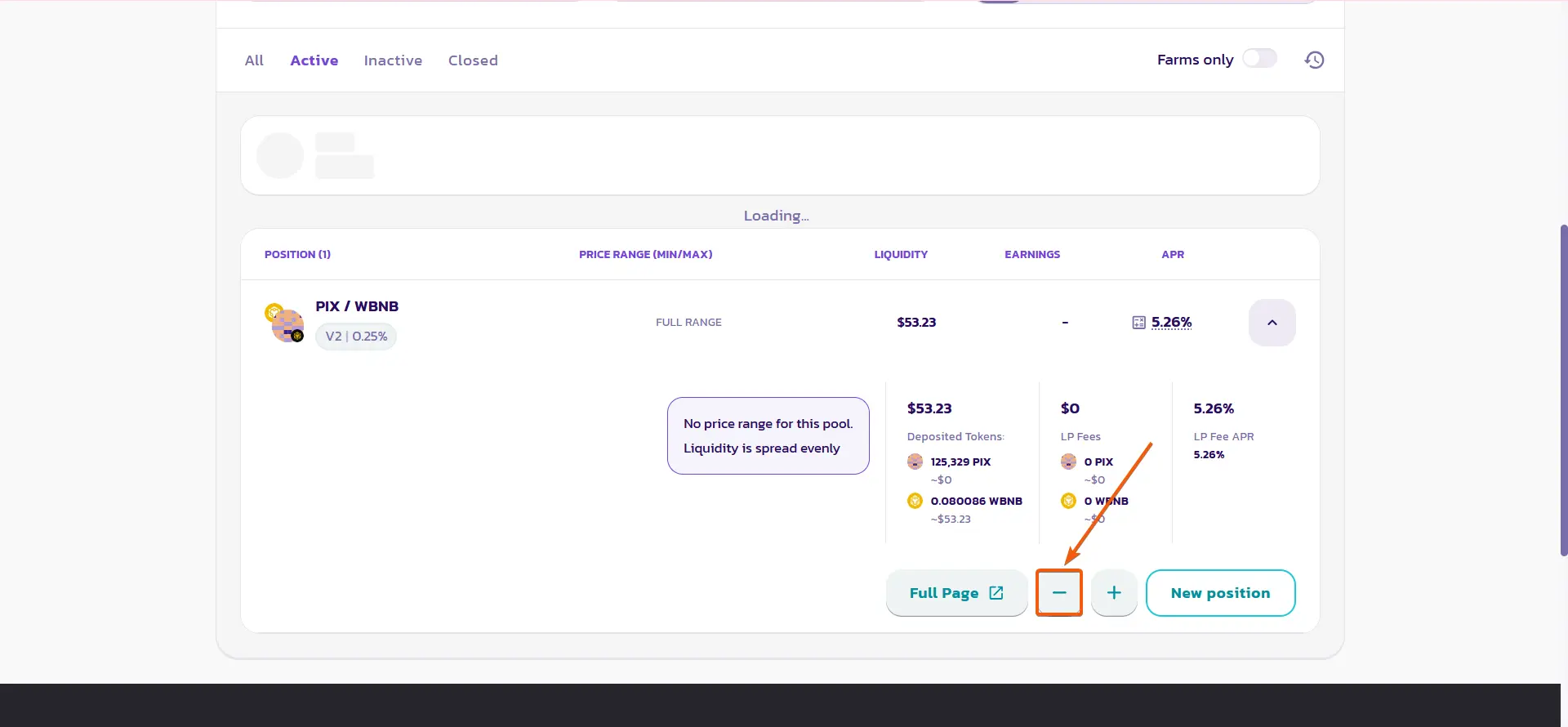Click the APR column header

[x=1173, y=255]
